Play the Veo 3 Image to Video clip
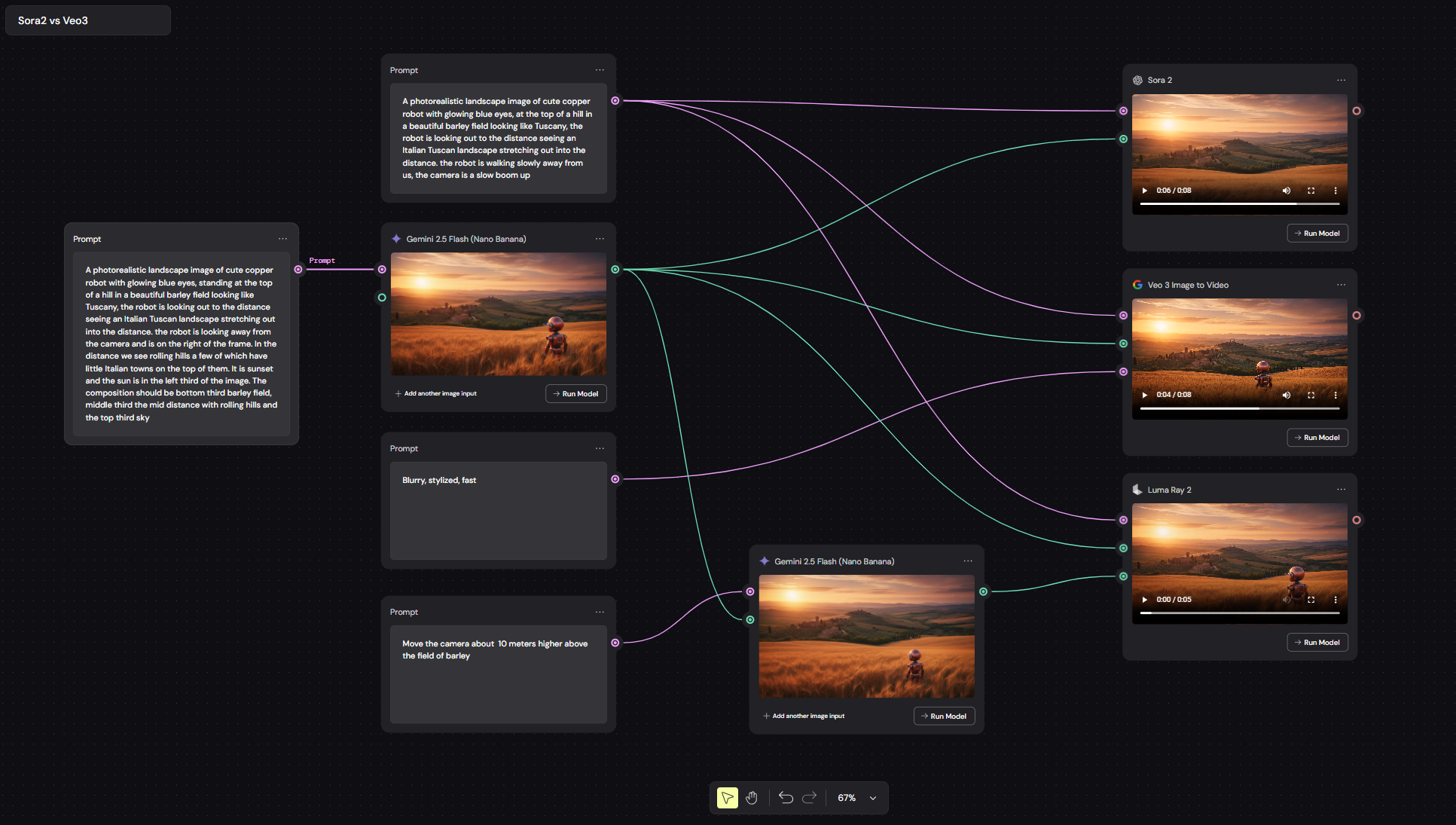Screen dimensions: 1456x825 (x=1143, y=395)
